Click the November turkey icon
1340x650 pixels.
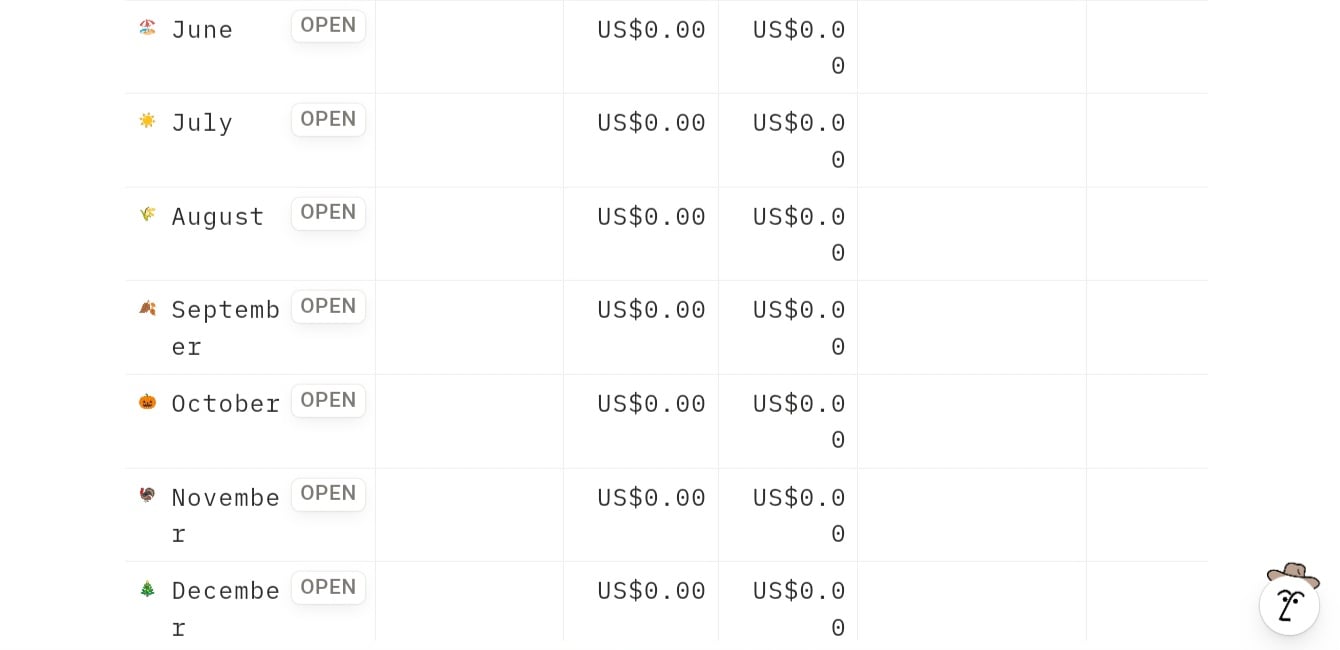[147, 494]
